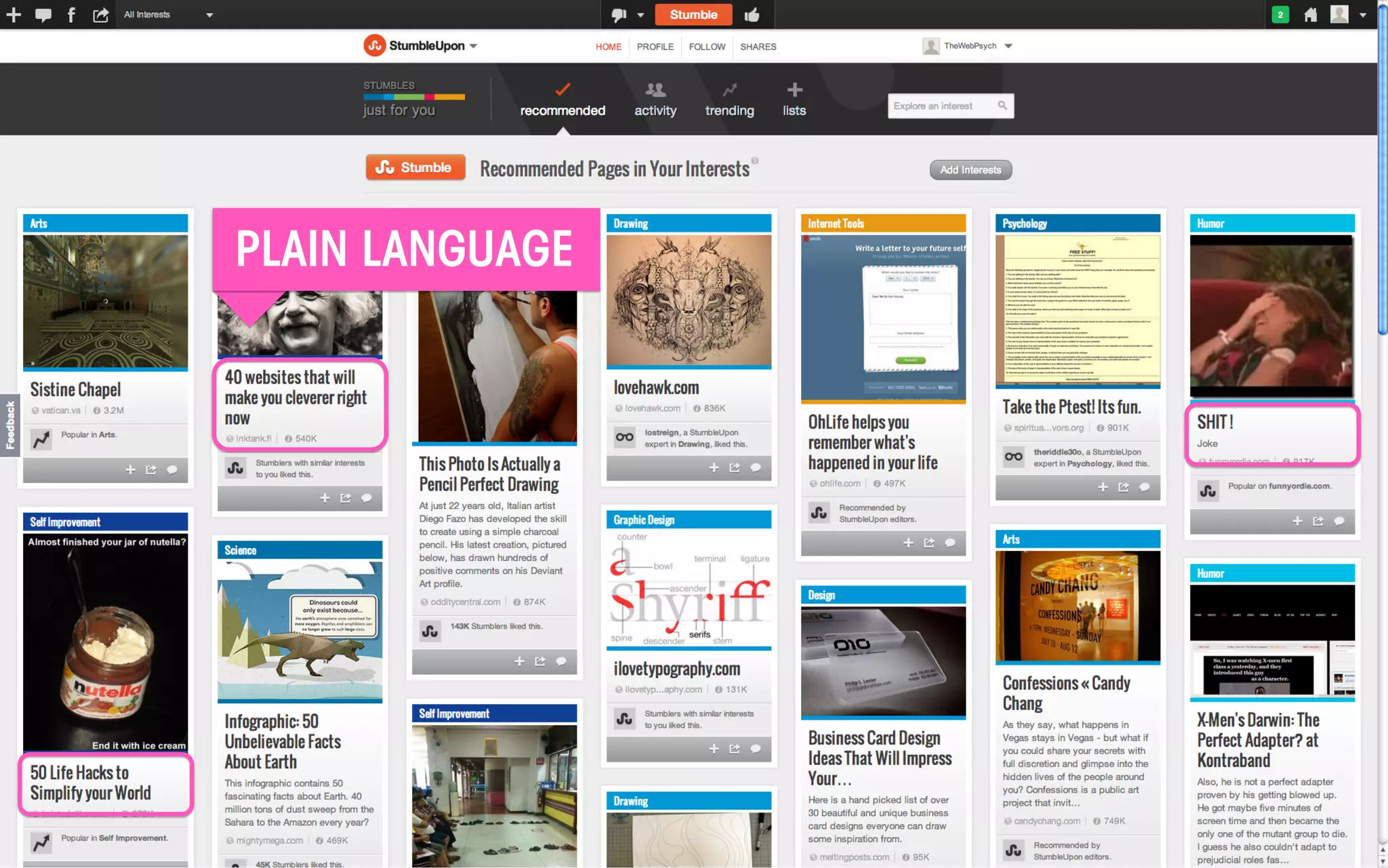Open Take the Ptest! Its fun. link
Image resolution: width=1388 pixels, height=868 pixels.
coord(1071,407)
